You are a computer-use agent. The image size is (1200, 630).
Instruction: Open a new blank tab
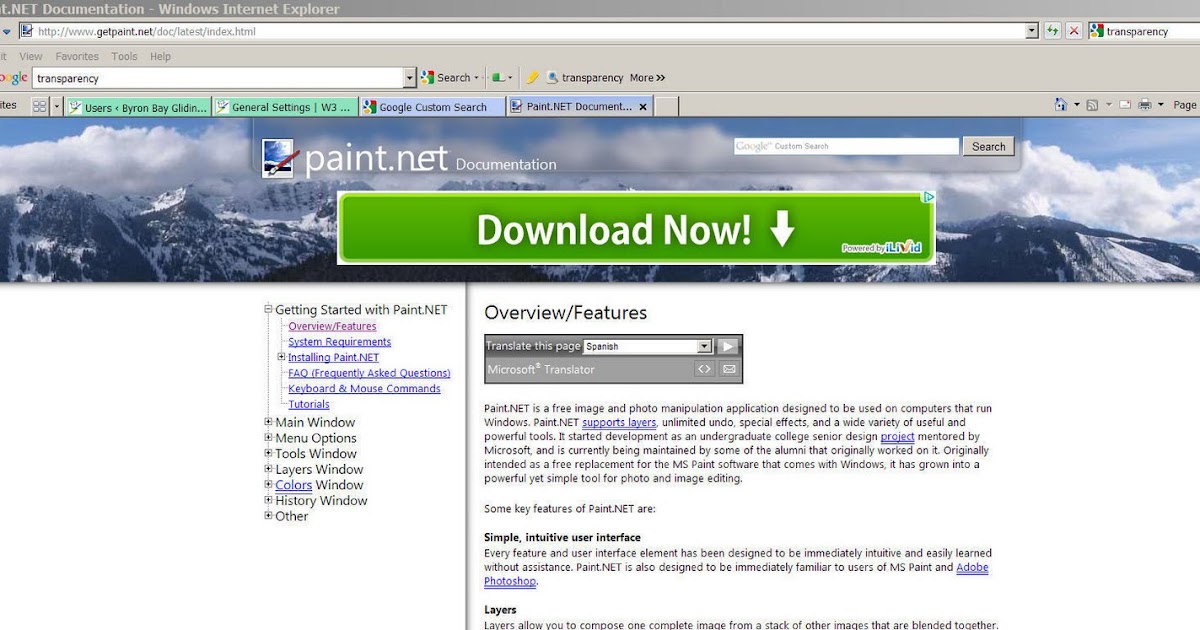[667, 107]
